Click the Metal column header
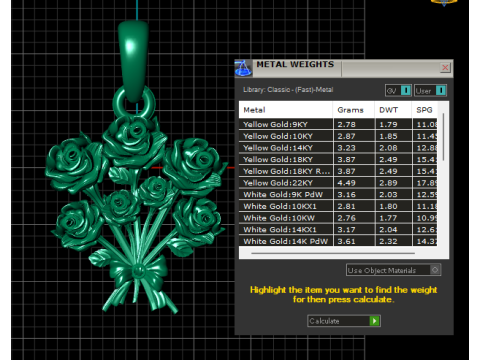The width and height of the screenshot is (480, 360). 286,110
